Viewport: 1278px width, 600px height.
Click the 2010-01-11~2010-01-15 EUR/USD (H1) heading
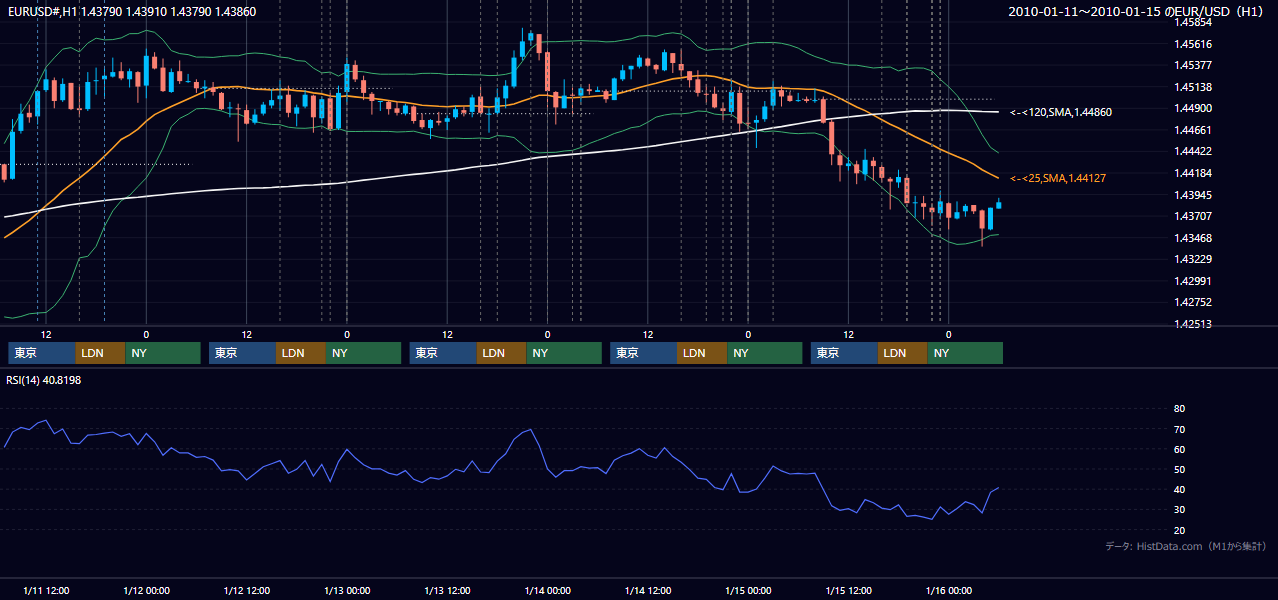coord(1137,11)
